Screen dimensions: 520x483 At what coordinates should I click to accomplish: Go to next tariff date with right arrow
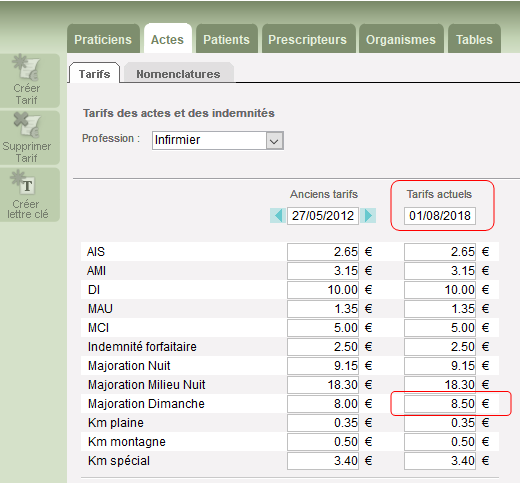point(368,215)
